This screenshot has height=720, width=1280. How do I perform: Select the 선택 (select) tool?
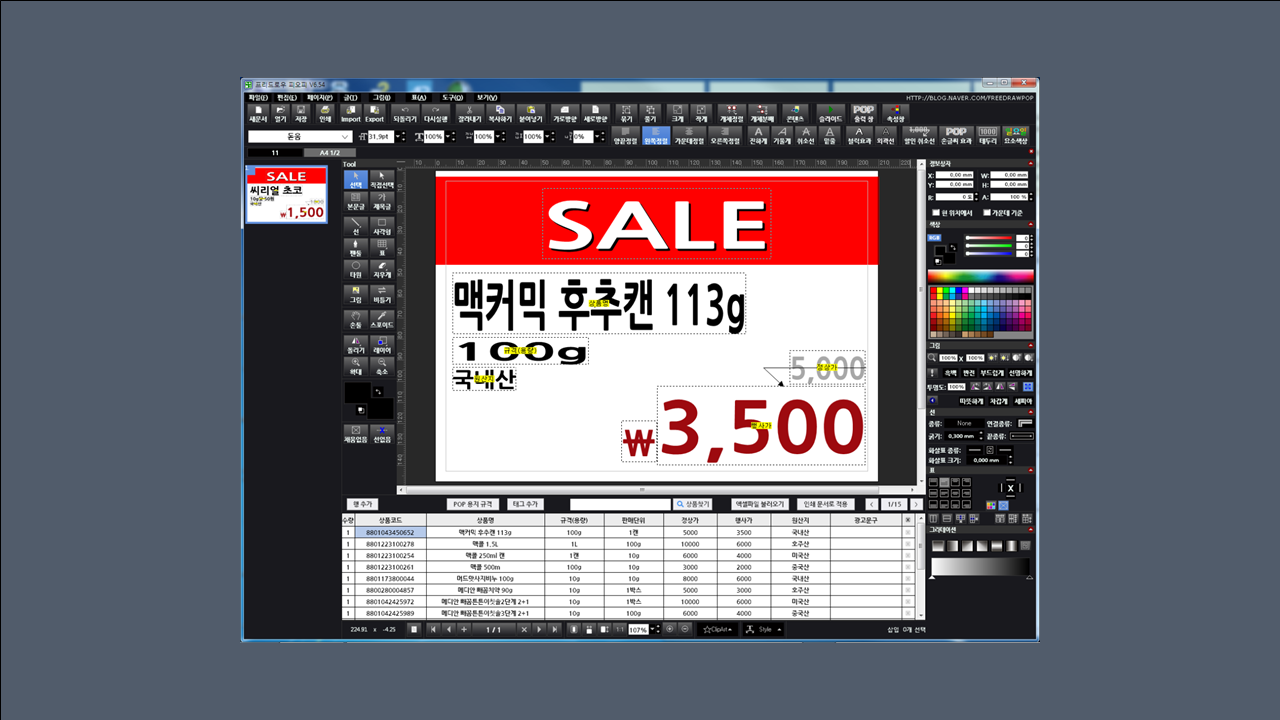click(x=356, y=180)
